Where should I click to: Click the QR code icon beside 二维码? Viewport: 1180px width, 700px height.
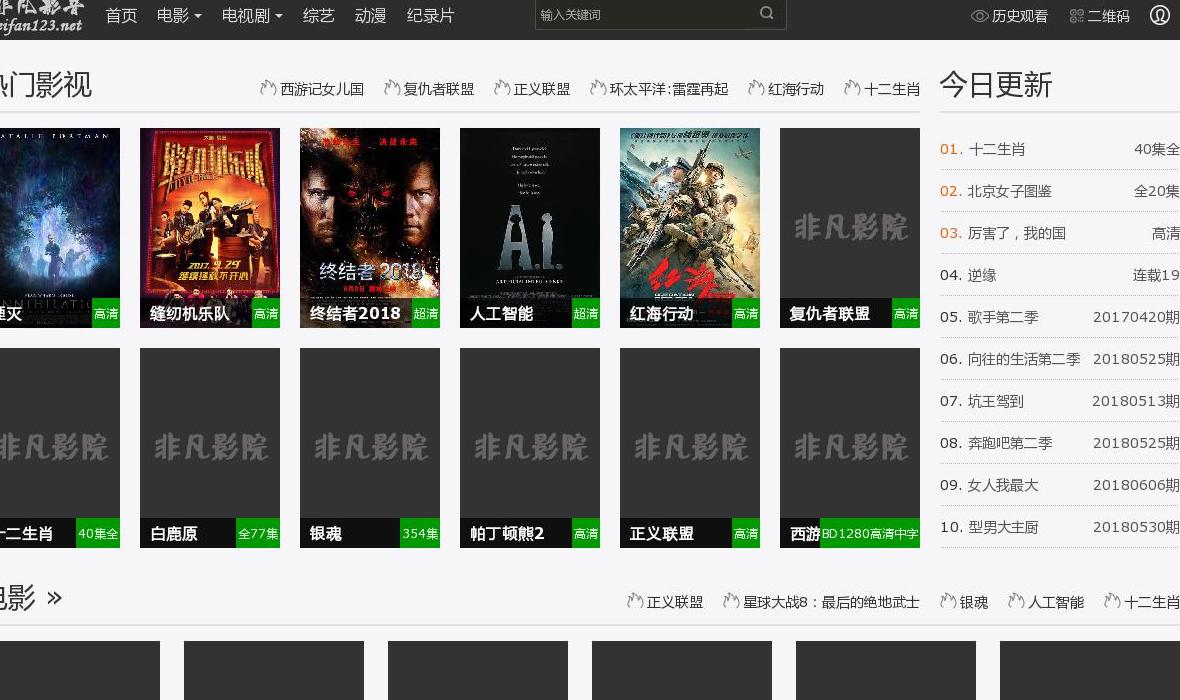click(x=1076, y=16)
